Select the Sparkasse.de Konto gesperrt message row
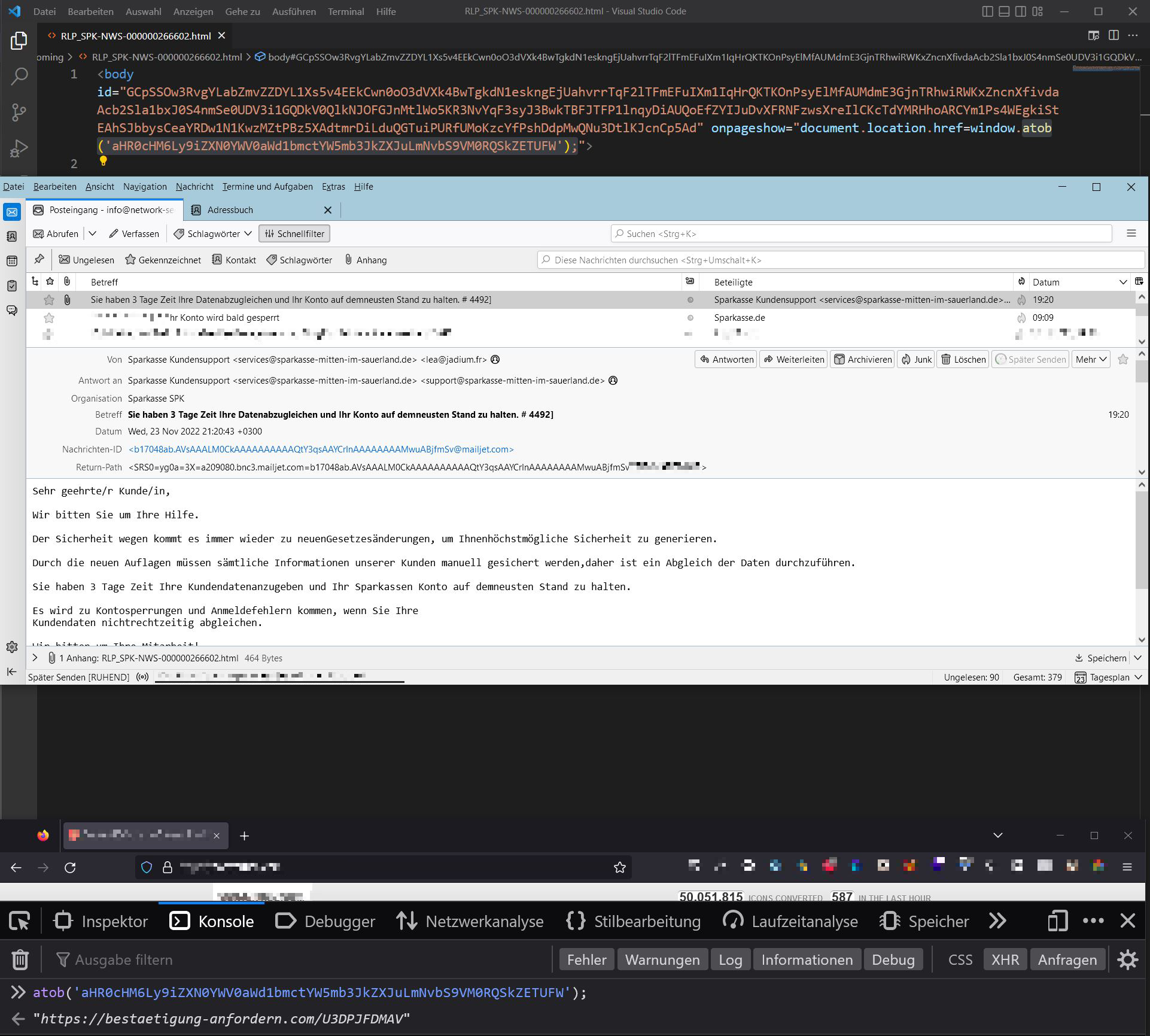 tap(580, 318)
